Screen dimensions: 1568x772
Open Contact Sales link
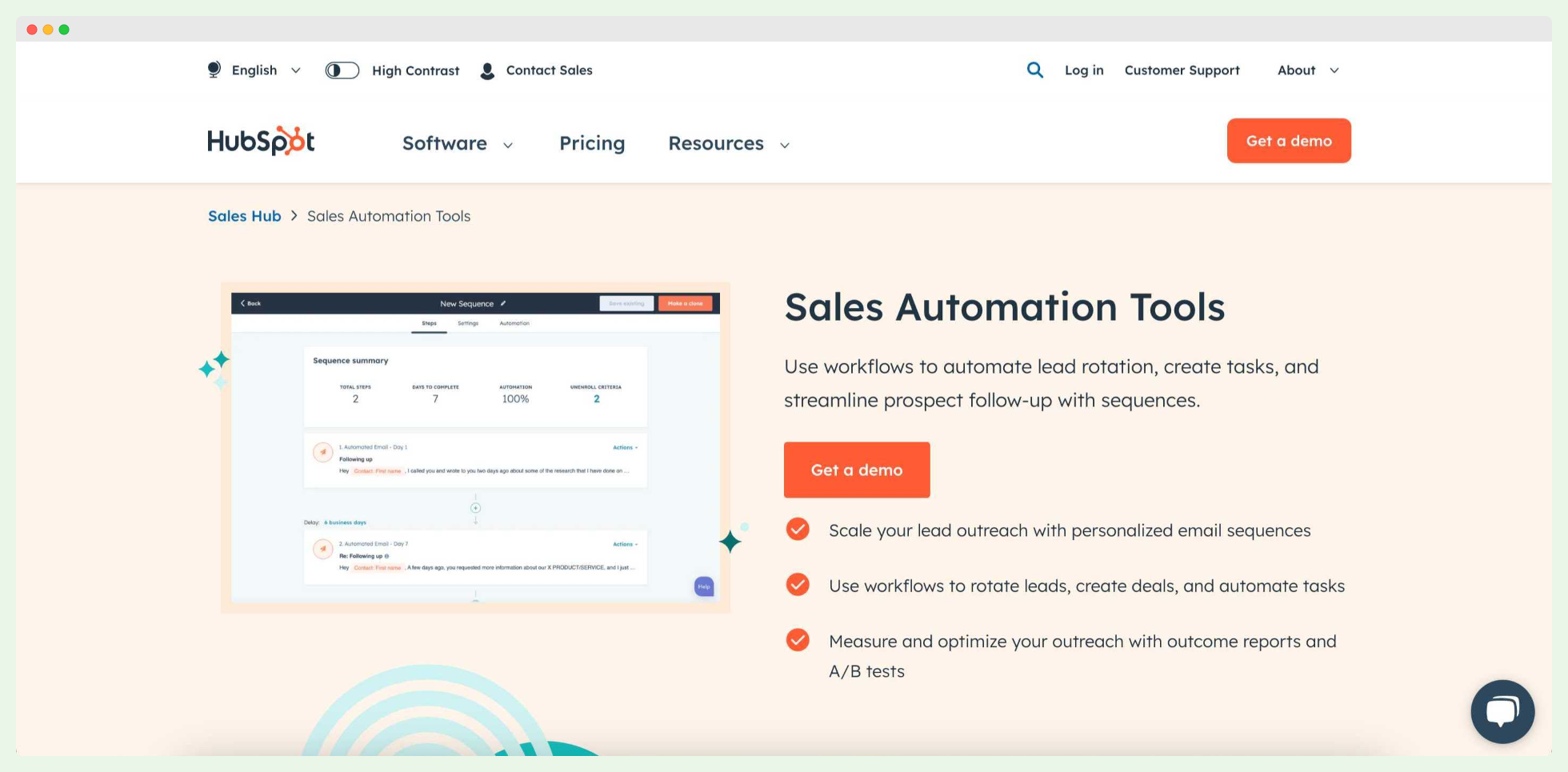(549, 70)
